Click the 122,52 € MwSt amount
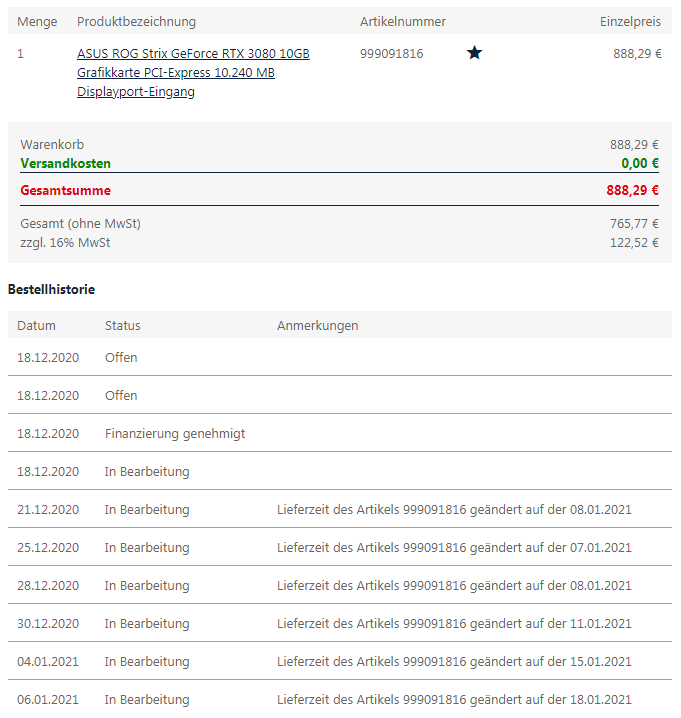681x718 pixels. pos(634,243)
